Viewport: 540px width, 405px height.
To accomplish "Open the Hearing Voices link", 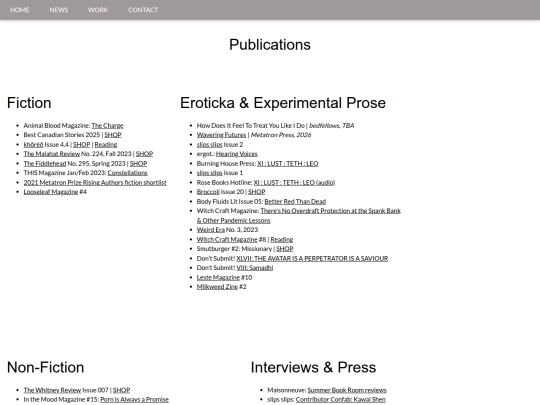I will [237, 154].
